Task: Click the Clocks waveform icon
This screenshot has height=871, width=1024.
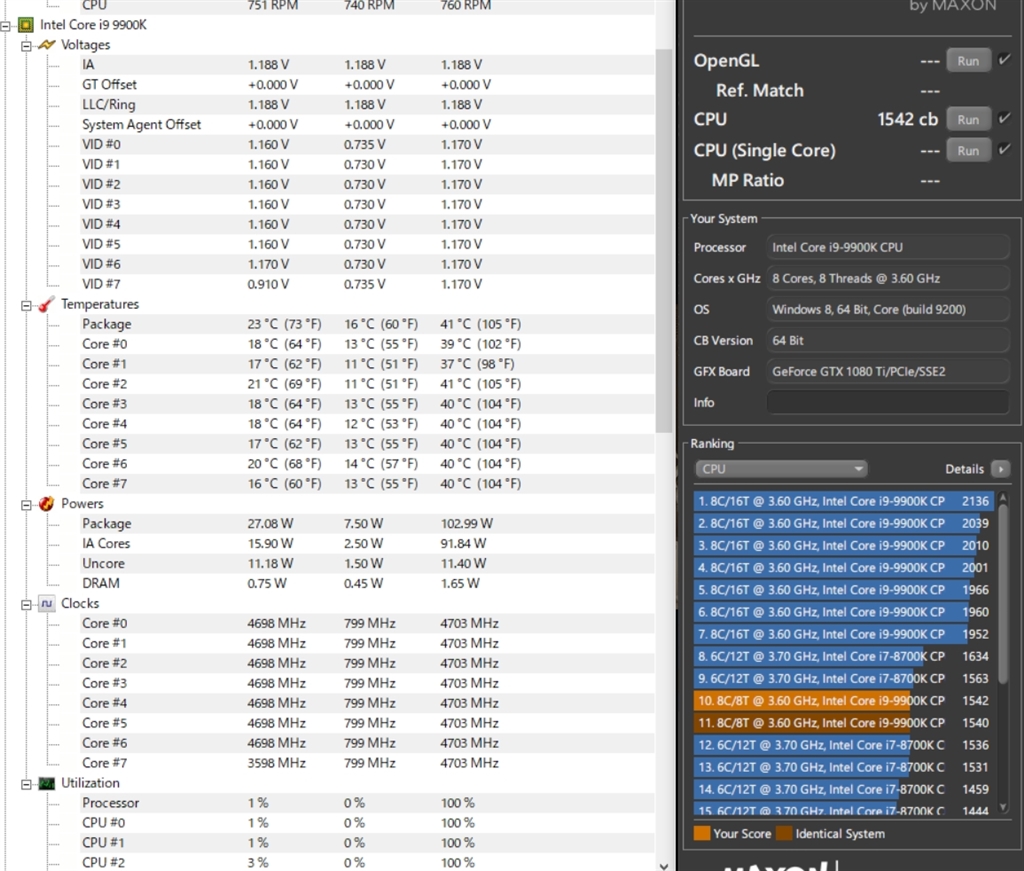Action: point(46,603)
